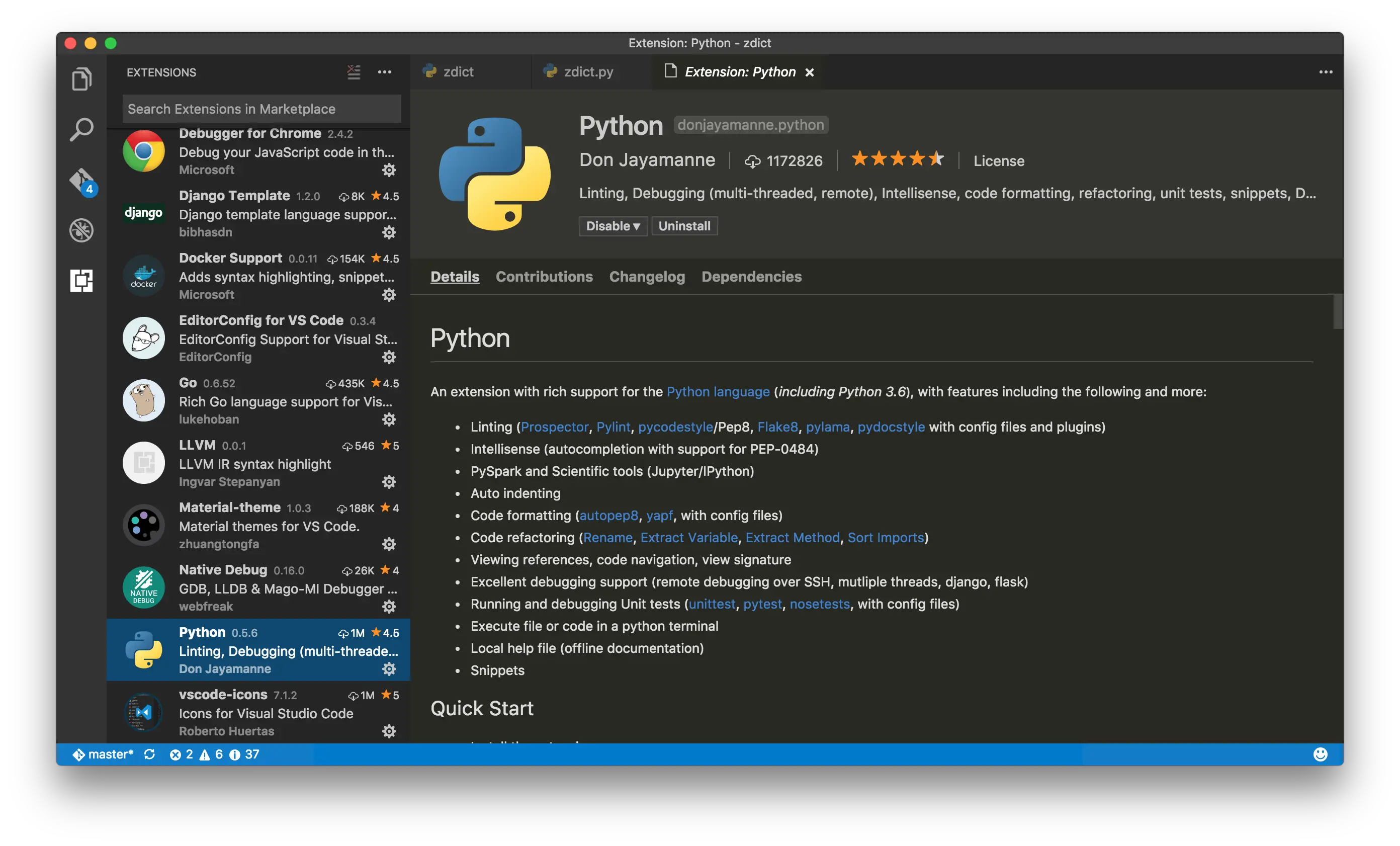Open manage gear for Go extension
The image size is (1400, 846).
[389, 419]
